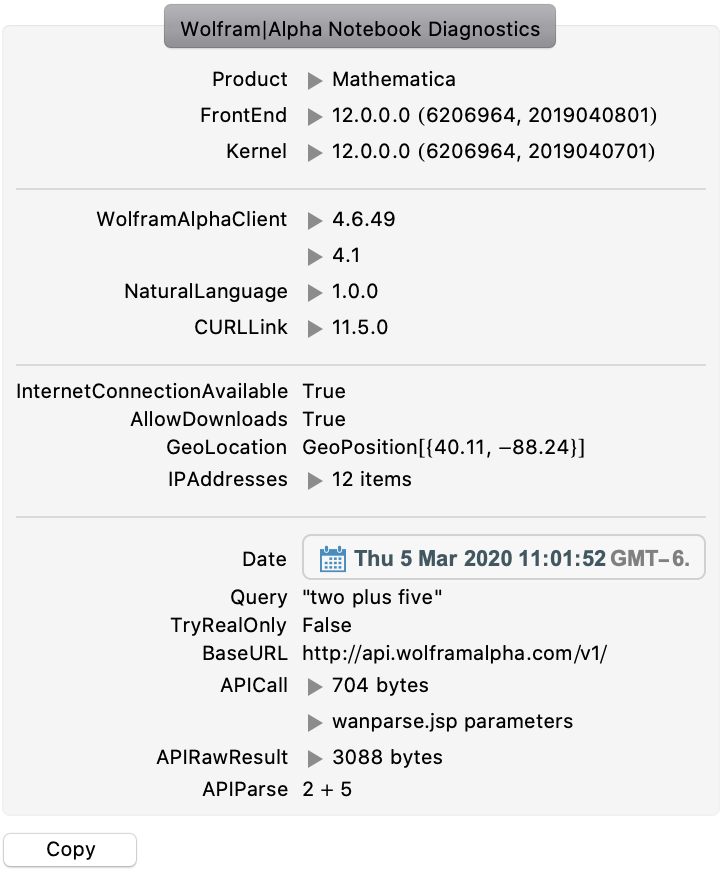Click the InternetConnectionAvailable True value

point(324,391)
